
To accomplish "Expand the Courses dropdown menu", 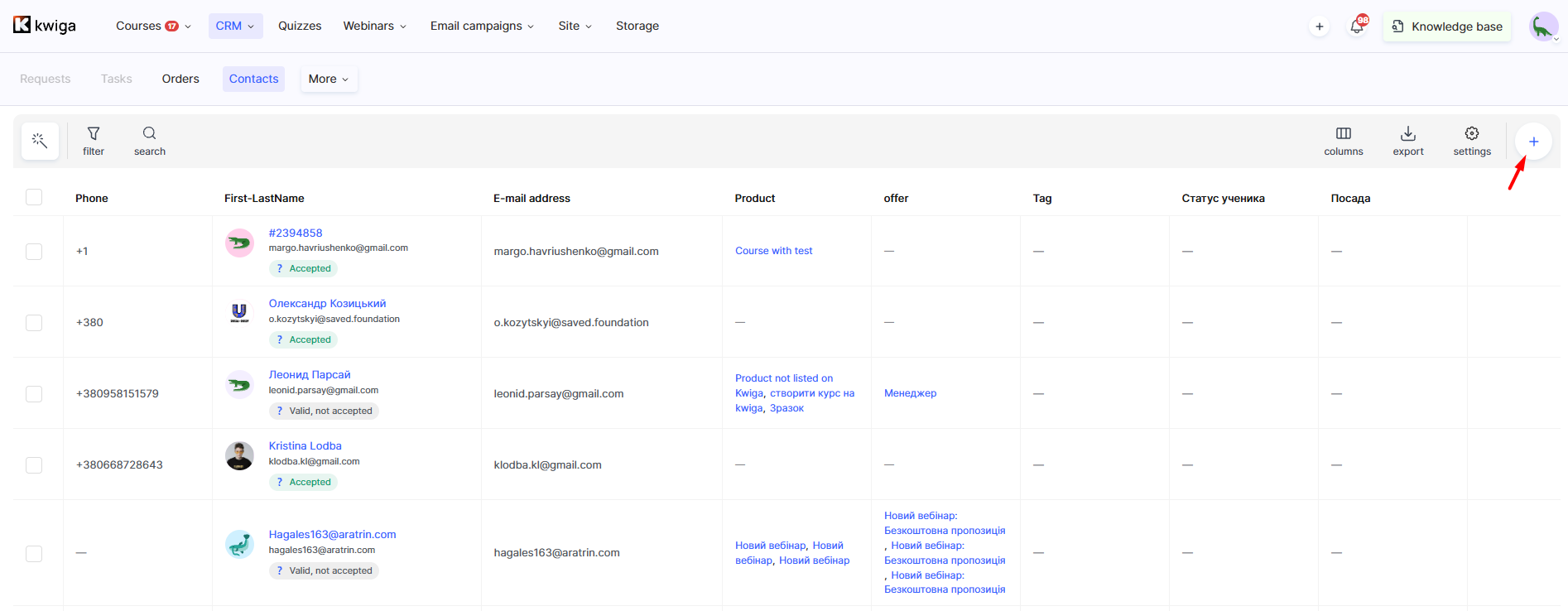I will click(154, 26).
